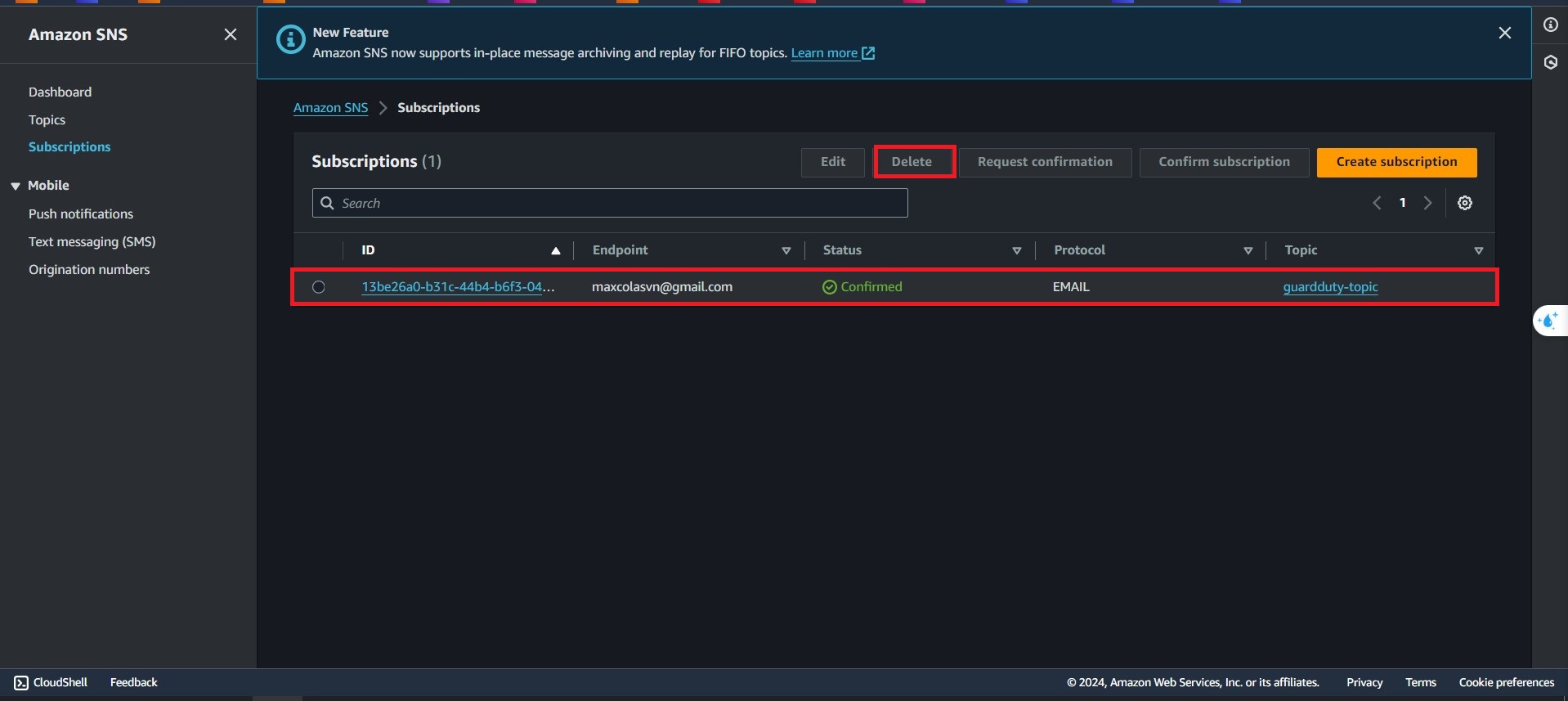
Task: Click Feedback in the footer
Action: 134,682
